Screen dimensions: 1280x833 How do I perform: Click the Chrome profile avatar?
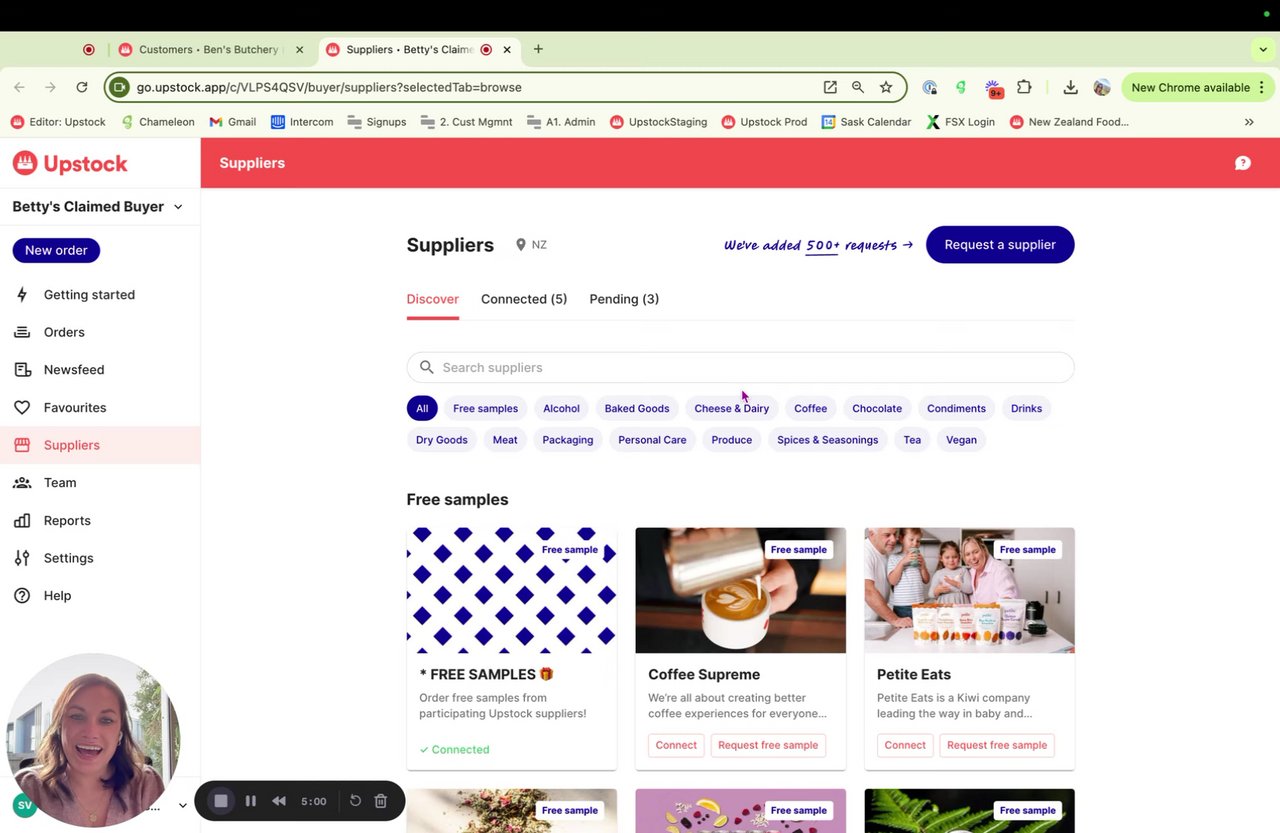[x=1102, y=87]
